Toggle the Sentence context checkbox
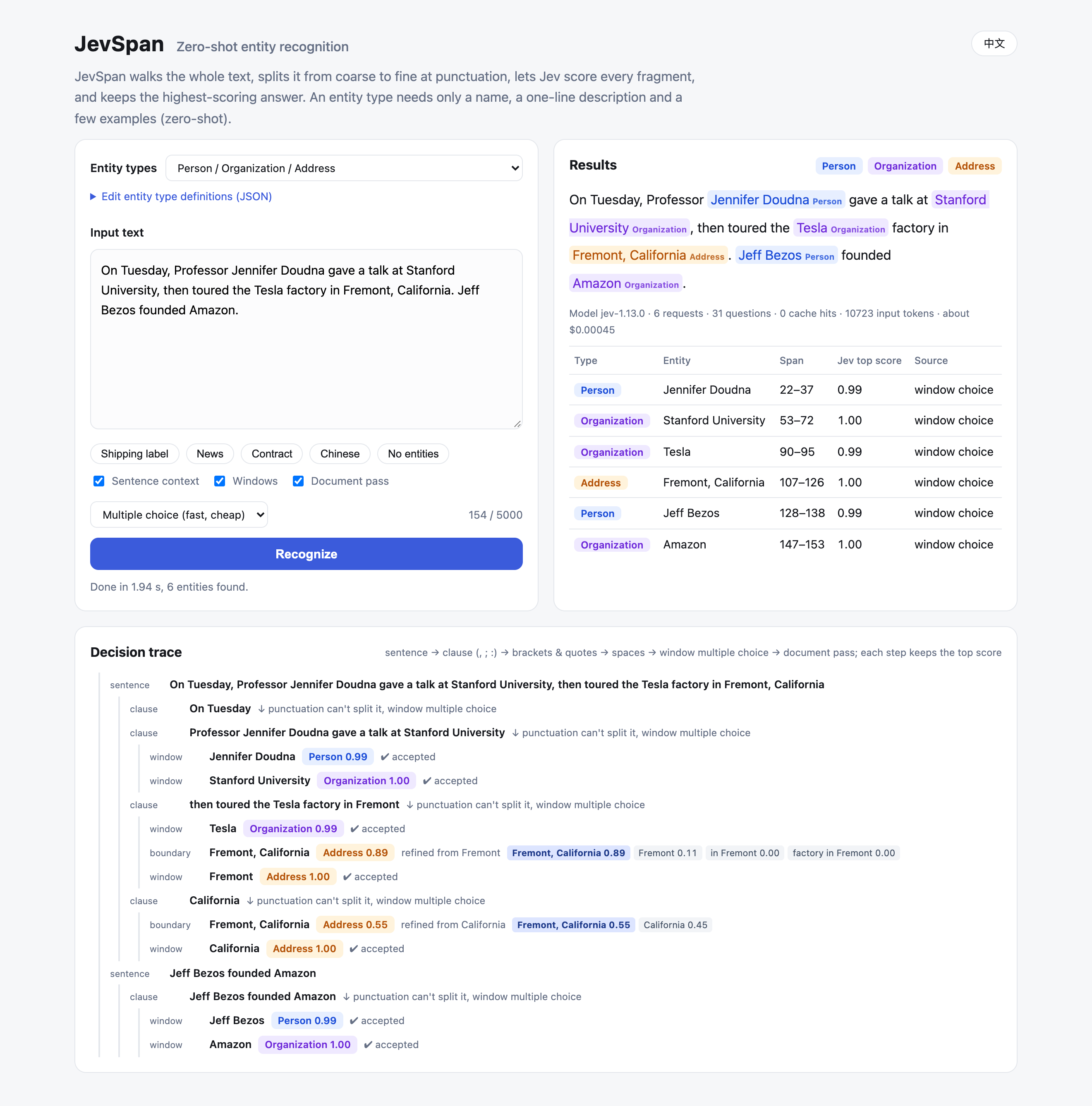This screenshot has width=1092, height=1106. pyautogui.click(x=99, y=481)
